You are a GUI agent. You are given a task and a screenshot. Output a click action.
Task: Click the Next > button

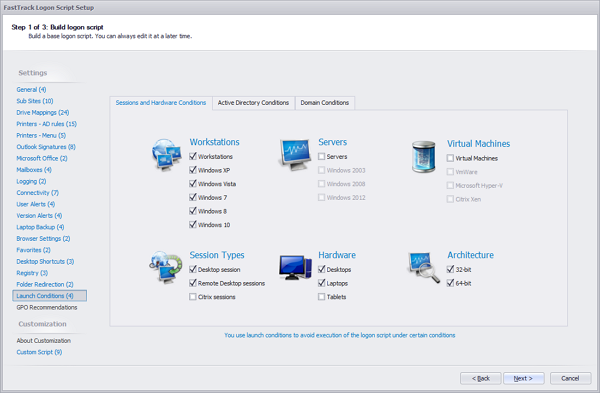pos(523,378)
